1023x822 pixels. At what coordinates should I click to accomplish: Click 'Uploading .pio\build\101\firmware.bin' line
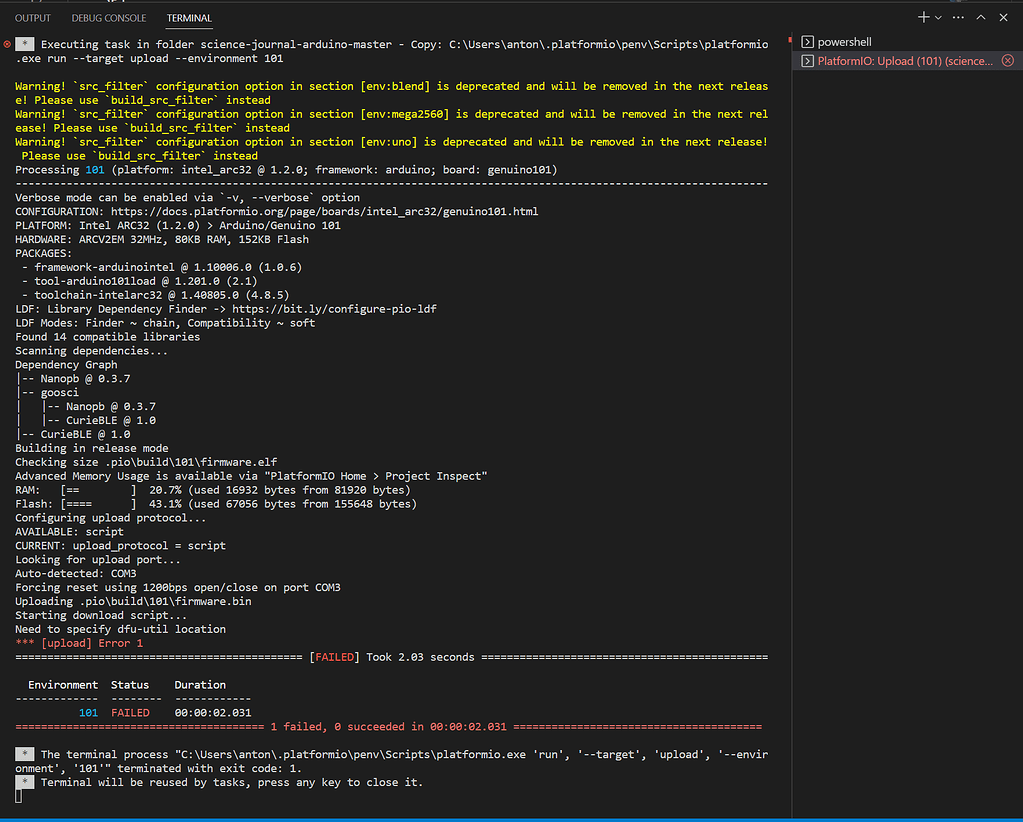click(133, 601)
